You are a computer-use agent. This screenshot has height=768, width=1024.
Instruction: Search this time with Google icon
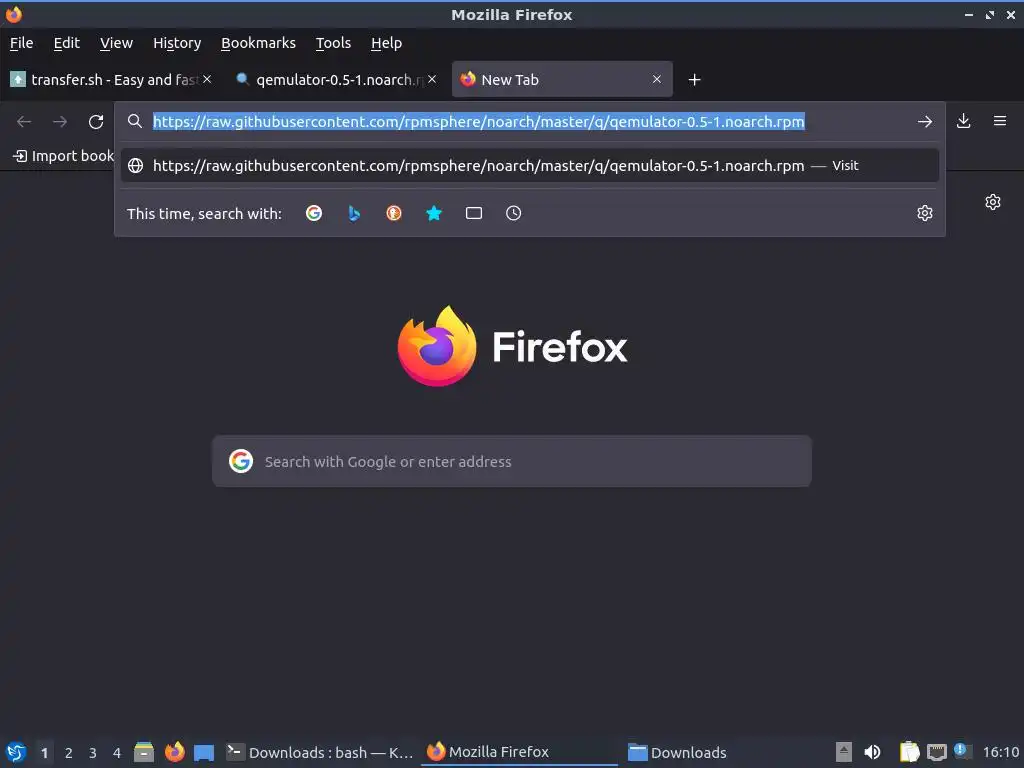(314, 213)
